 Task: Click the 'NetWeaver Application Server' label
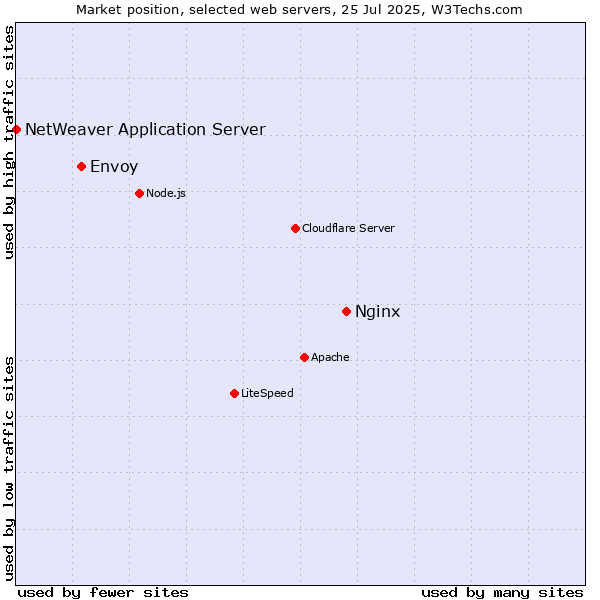[x=145, y=130]
